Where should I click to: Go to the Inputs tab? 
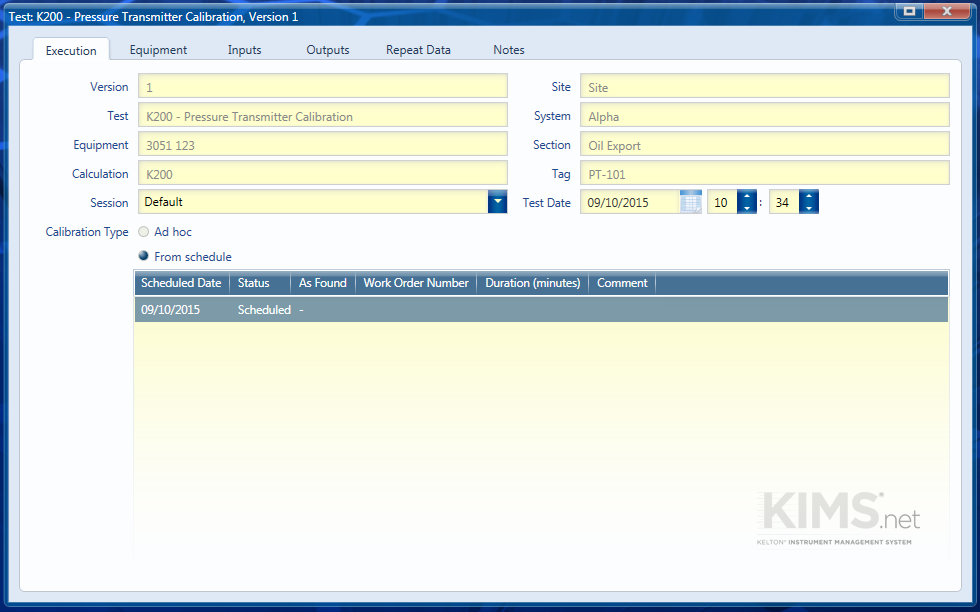244,50
